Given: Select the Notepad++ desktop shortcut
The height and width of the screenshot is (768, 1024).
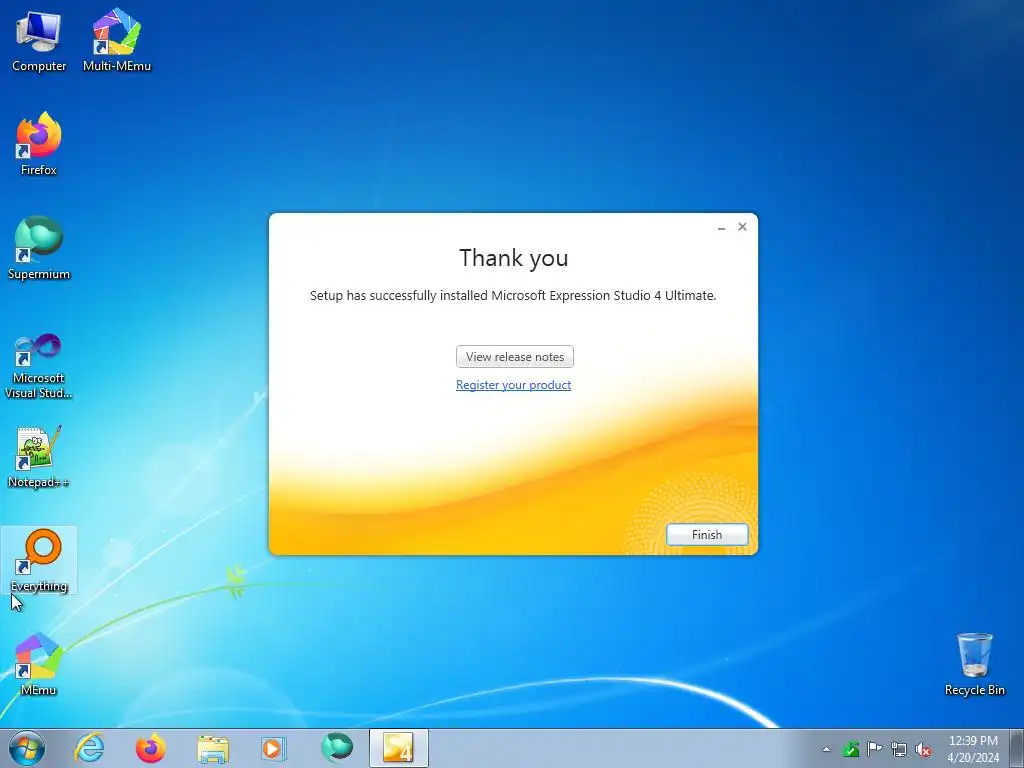Looking at the screenshot, I should [x=39, y=457].
